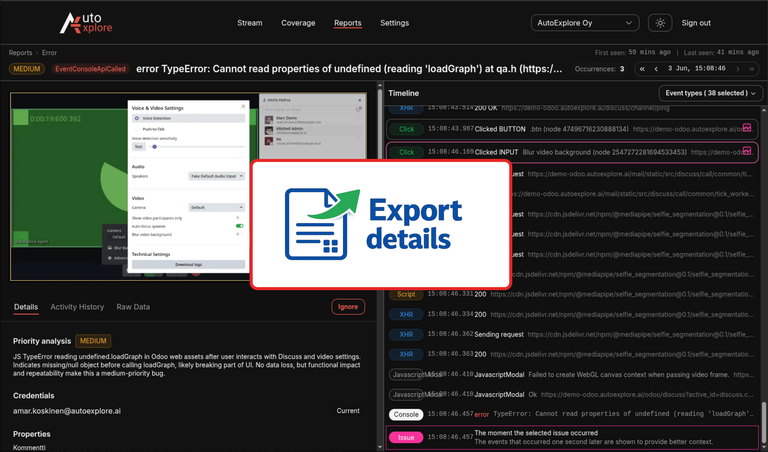The width and height of the screenshot is (768, 452).
Task: Click the Properties heading
Action: [32, 434]
